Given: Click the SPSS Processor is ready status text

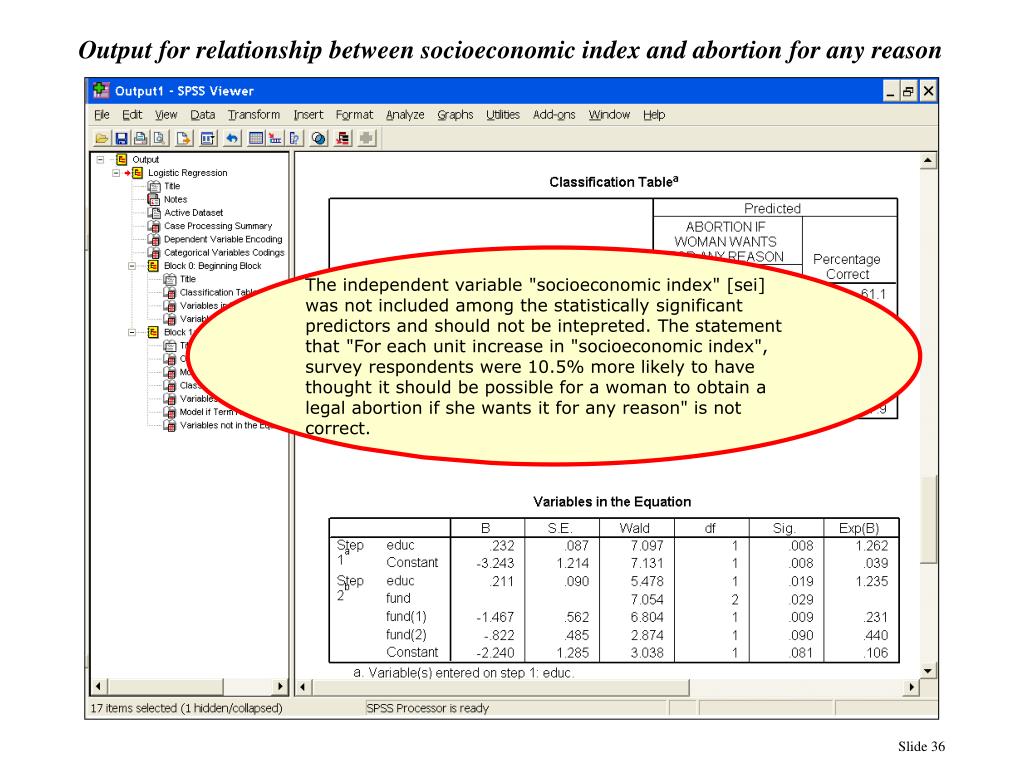Looking at the screenshot, I should click(427, 709).
